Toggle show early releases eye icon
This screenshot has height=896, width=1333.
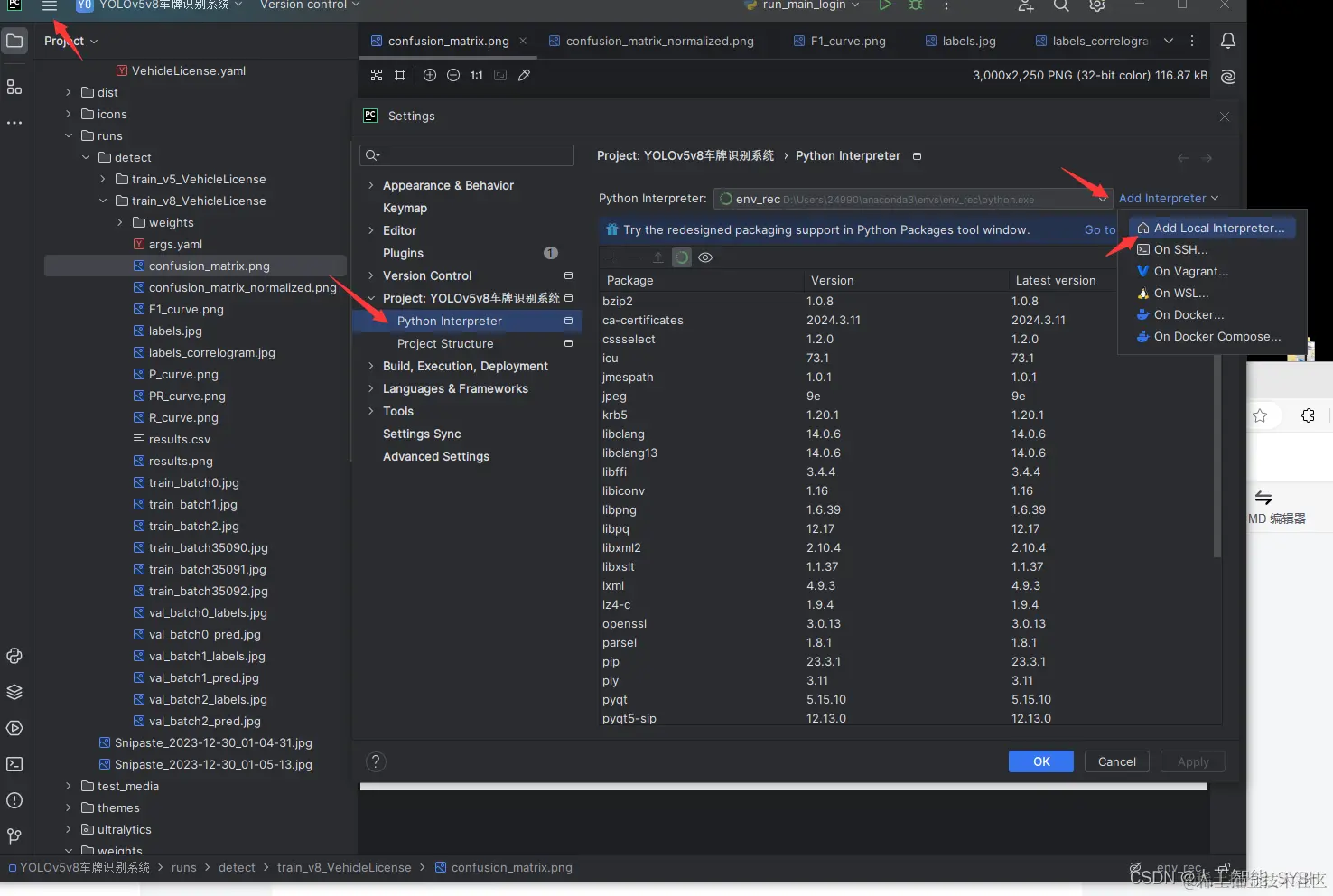[x=705, y=257]
